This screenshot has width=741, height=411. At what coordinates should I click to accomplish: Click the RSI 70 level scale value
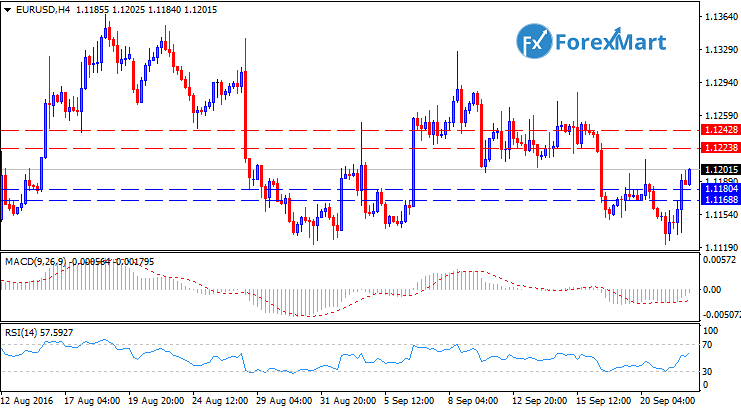pyautogui.click(x=709, y=345)
